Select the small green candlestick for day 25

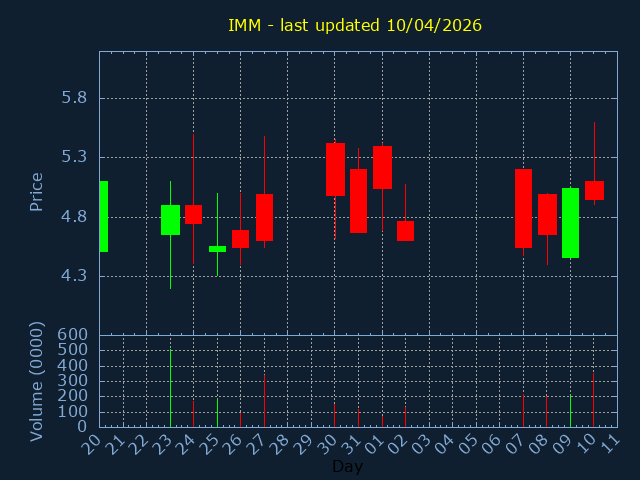click(217, 249)
